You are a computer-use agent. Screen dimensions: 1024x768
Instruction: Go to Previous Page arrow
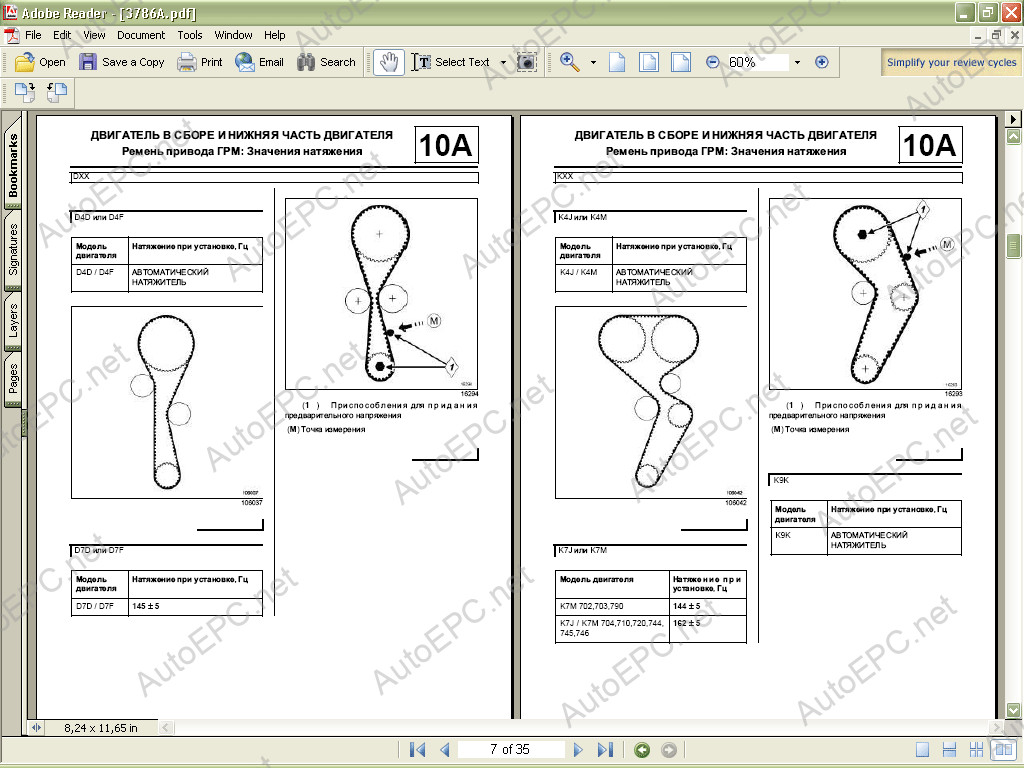[x=445, y=750]
